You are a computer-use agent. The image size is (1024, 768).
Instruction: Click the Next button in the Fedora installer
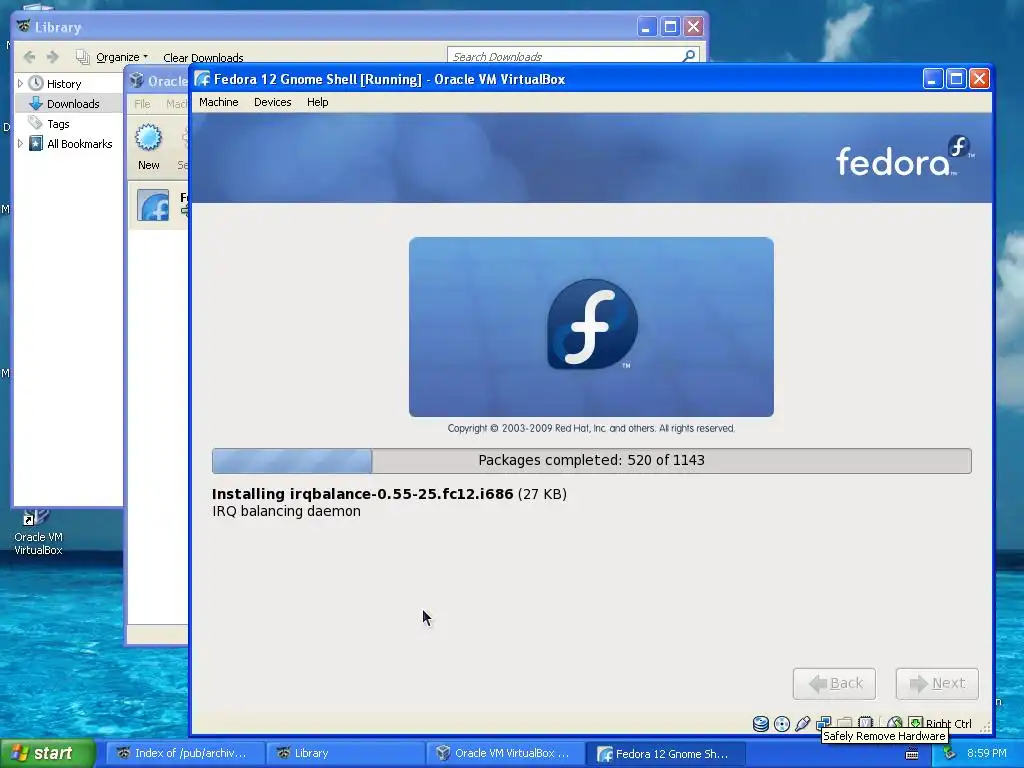coord(936,683)
